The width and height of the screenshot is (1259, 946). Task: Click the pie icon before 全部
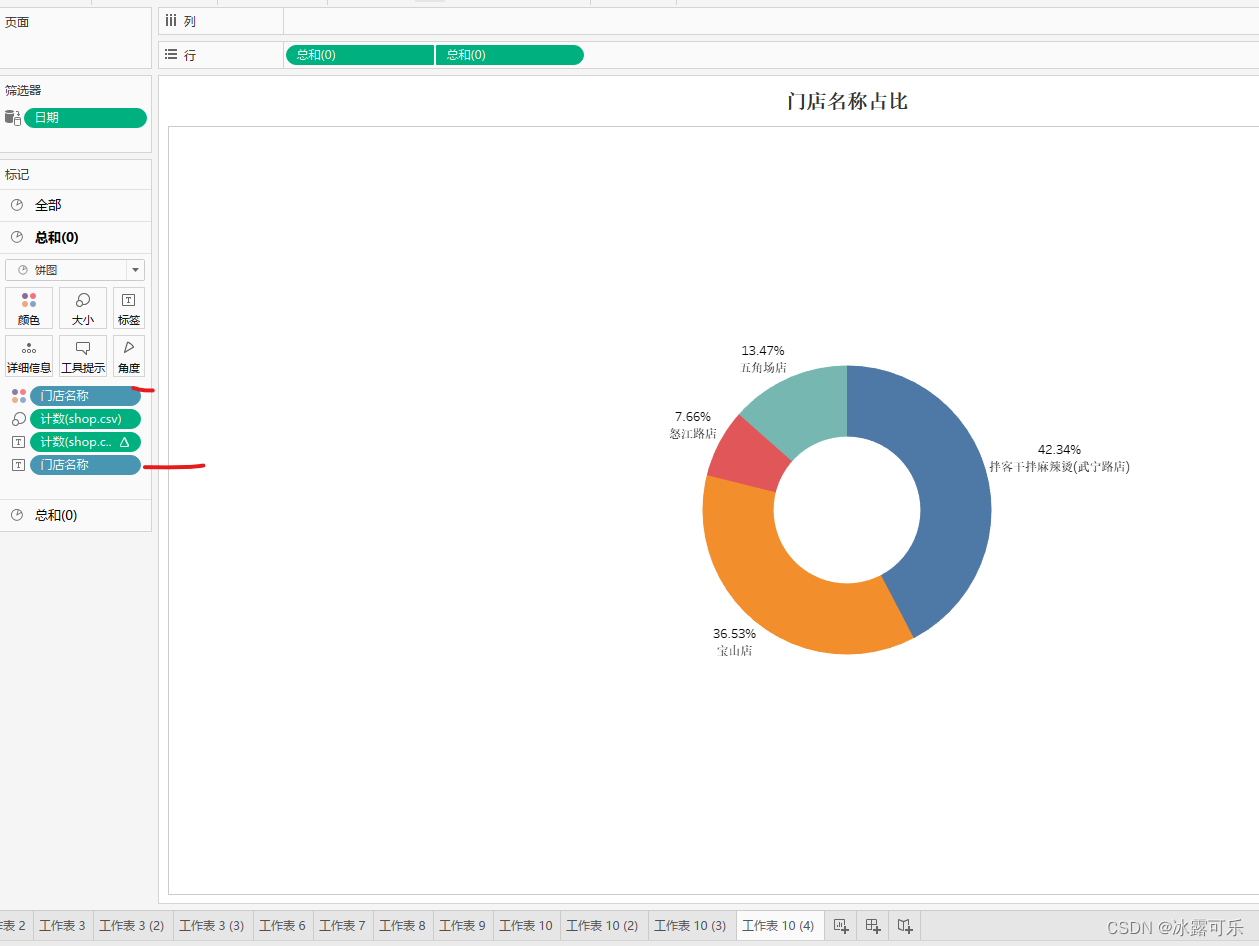(x=17, y=205)
